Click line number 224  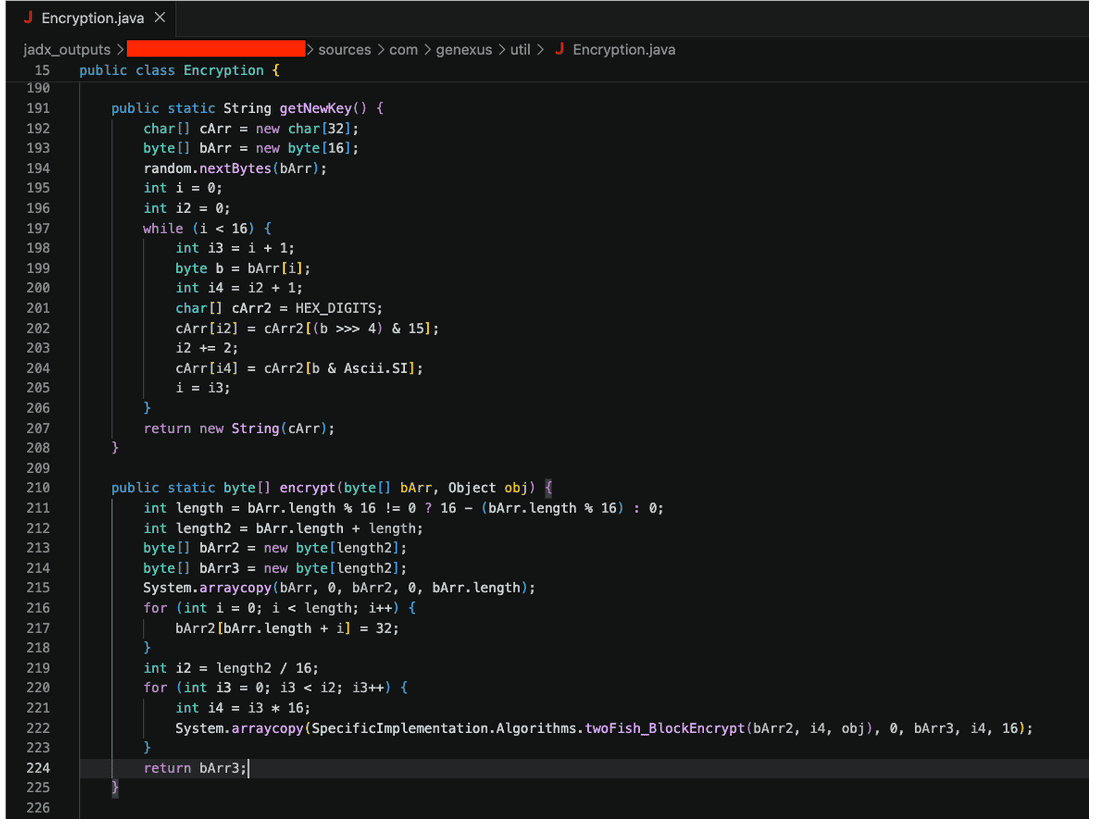(38, 768)
